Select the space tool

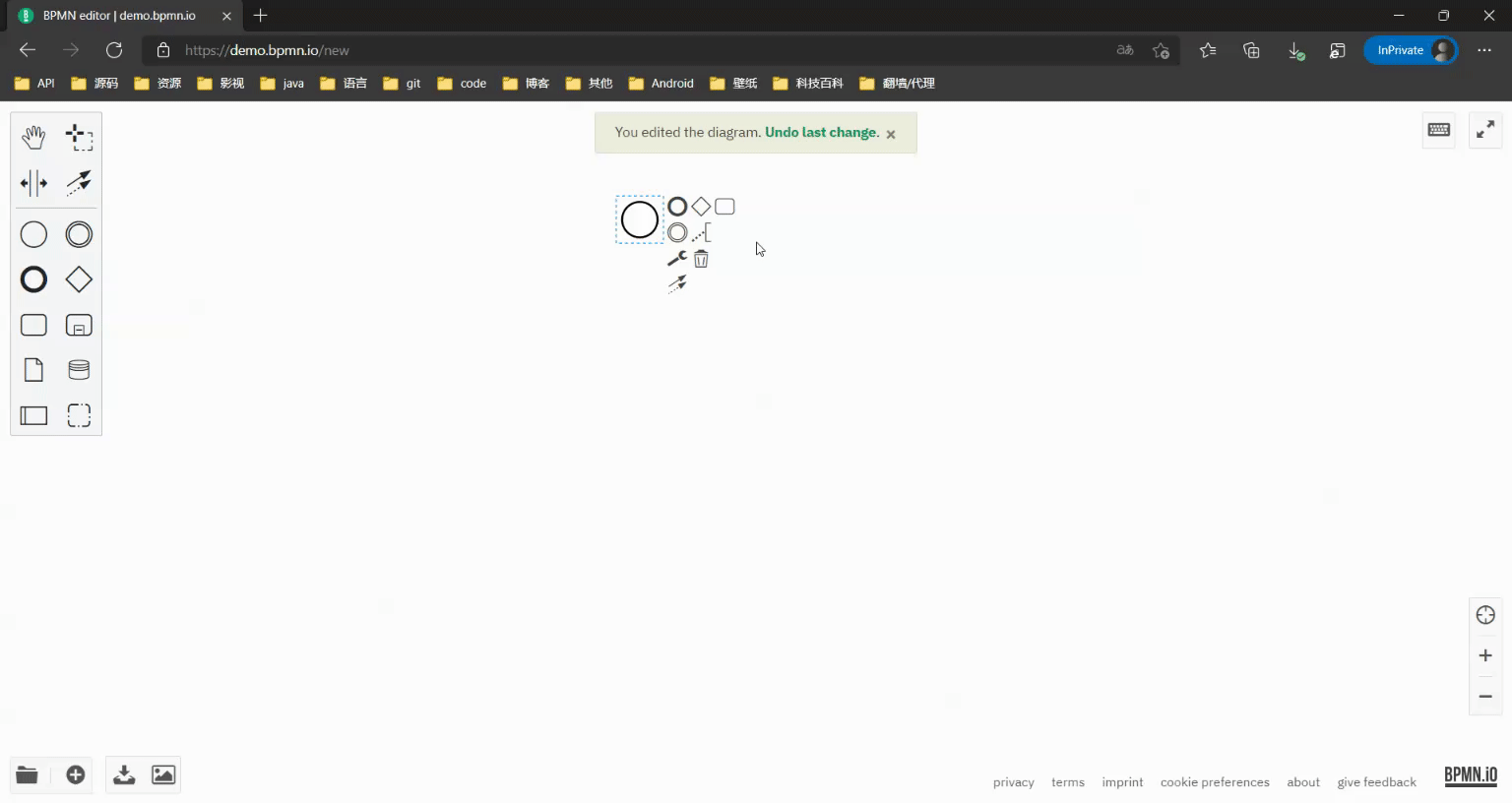tap(33, 182)
